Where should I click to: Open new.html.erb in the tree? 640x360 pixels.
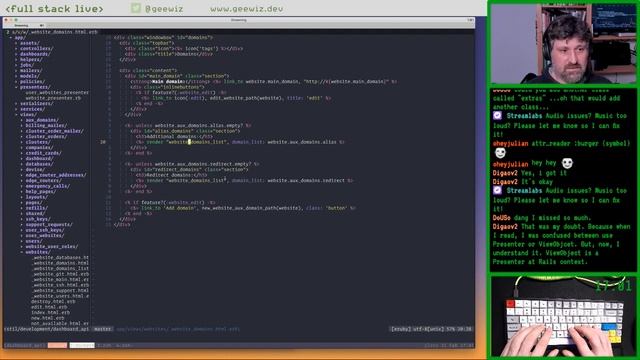(x=48, y=318)
